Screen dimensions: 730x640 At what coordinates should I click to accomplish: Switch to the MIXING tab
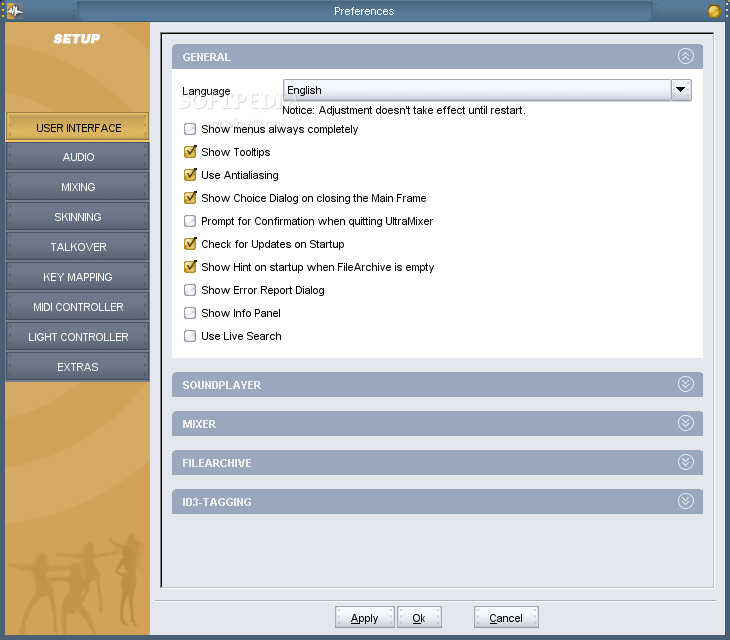tap(77, 187)
